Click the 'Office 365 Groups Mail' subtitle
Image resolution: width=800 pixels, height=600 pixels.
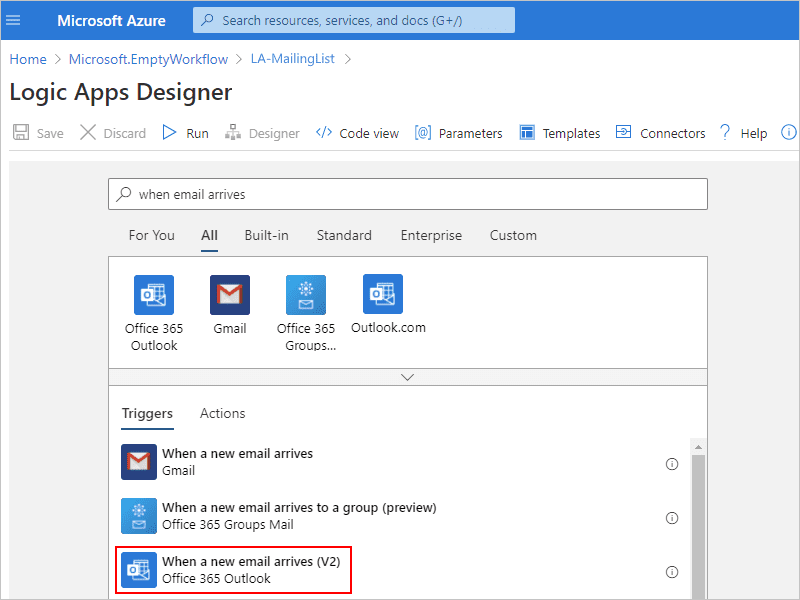228,524
